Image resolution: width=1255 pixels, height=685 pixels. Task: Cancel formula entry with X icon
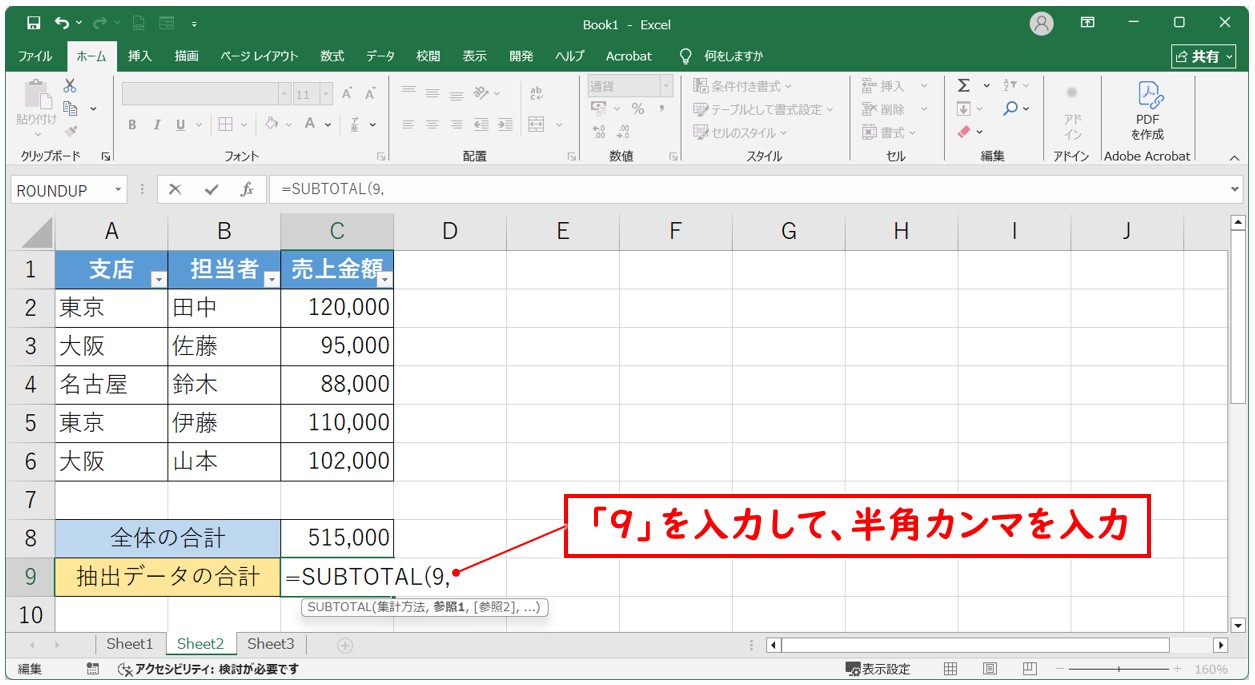(x=175, y=190)
